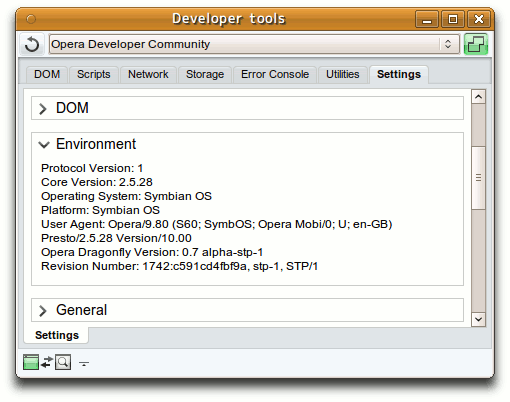
Task: Click the scrollbar down arrow
Action: coord(479,319)
